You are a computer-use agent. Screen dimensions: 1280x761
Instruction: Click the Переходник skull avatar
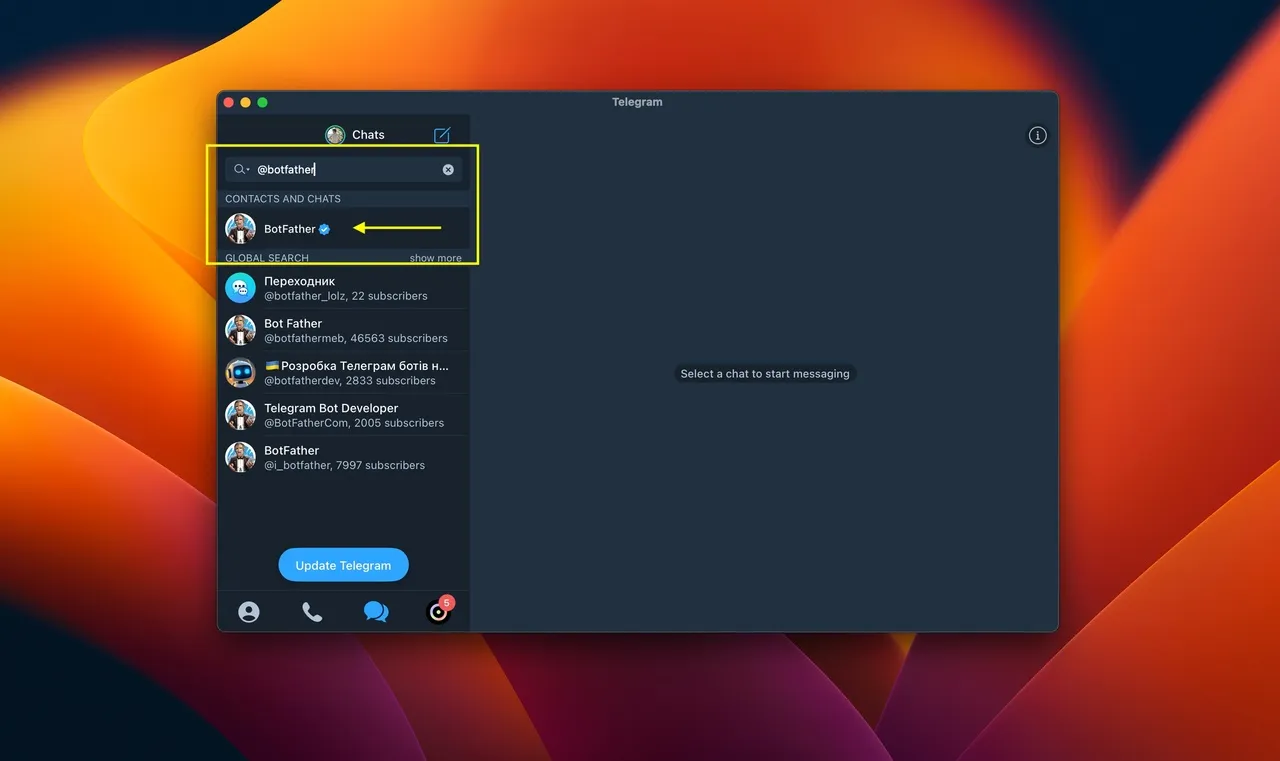(x=240, y=288)
